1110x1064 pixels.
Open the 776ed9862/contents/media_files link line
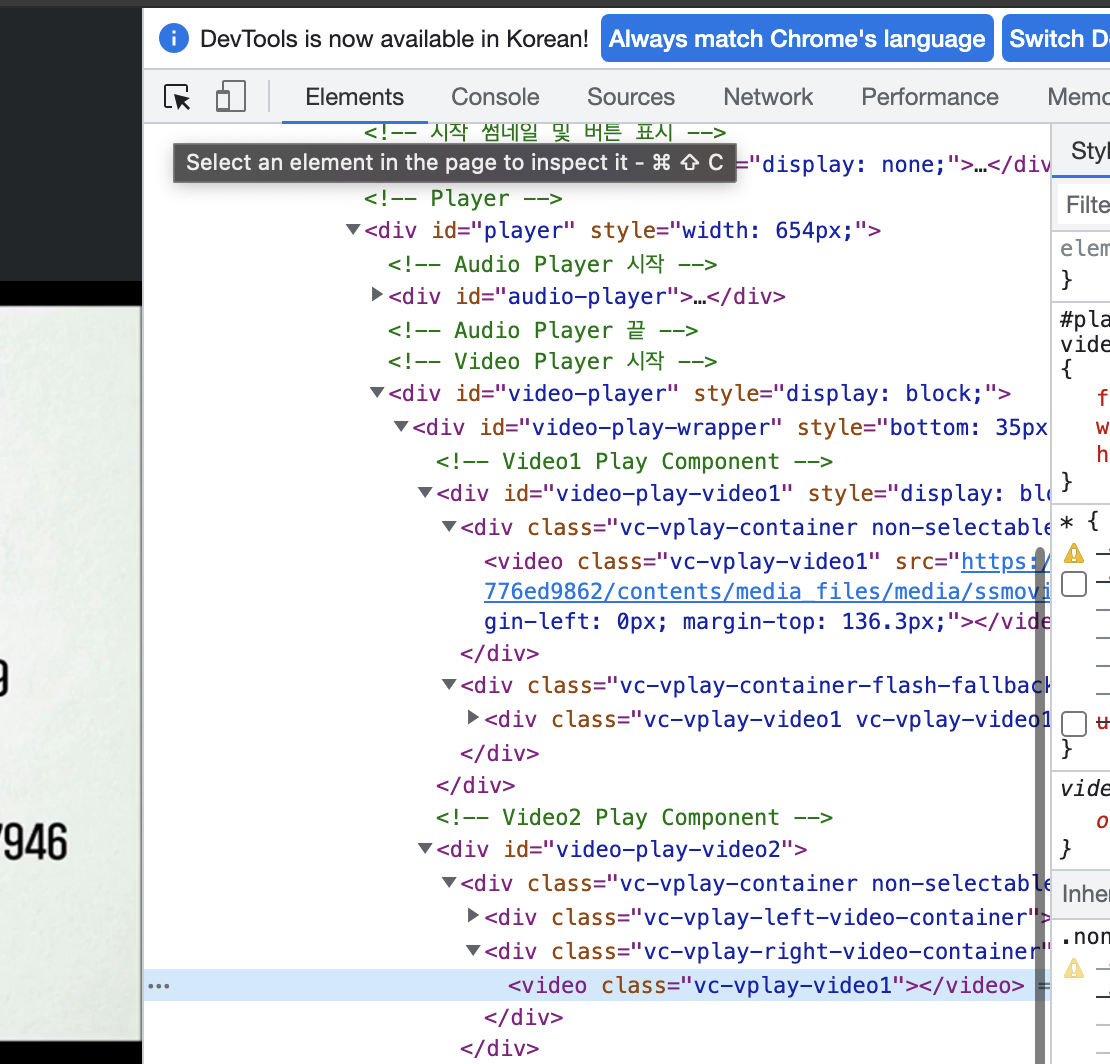[767, 591]
